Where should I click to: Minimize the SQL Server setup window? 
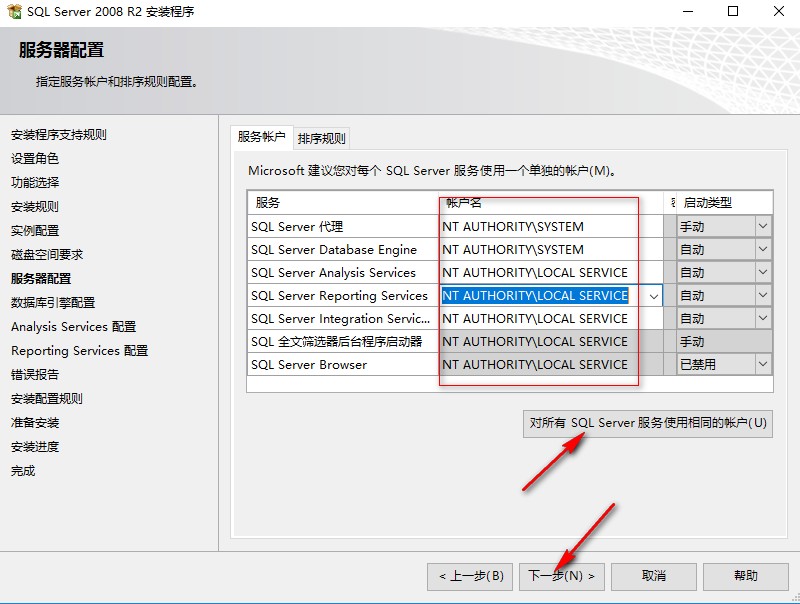pos(688,11)
